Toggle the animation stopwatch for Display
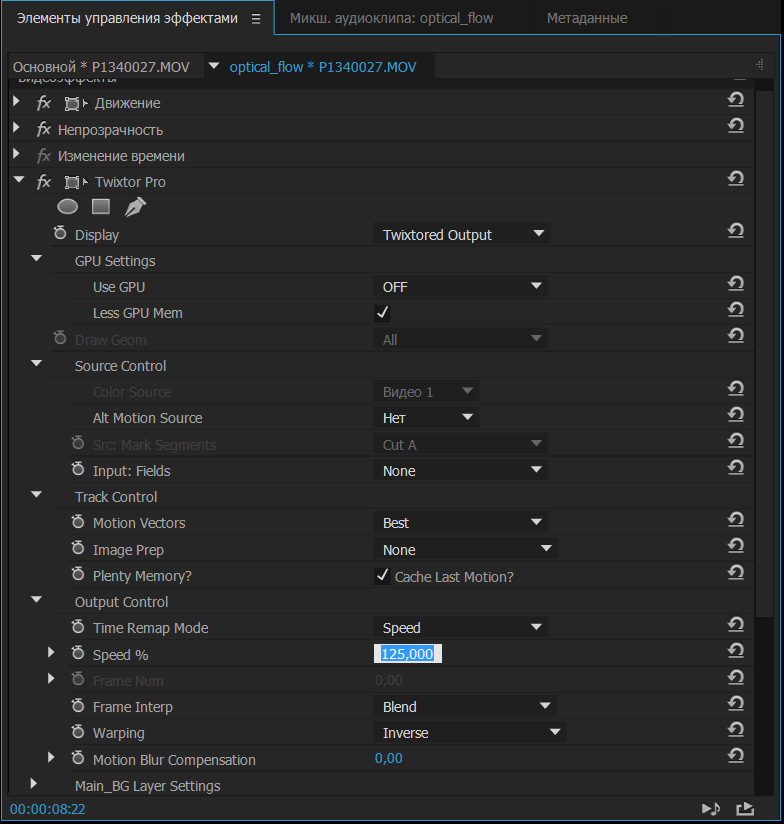The image size is (784, 824). click(x=60, y=233)
